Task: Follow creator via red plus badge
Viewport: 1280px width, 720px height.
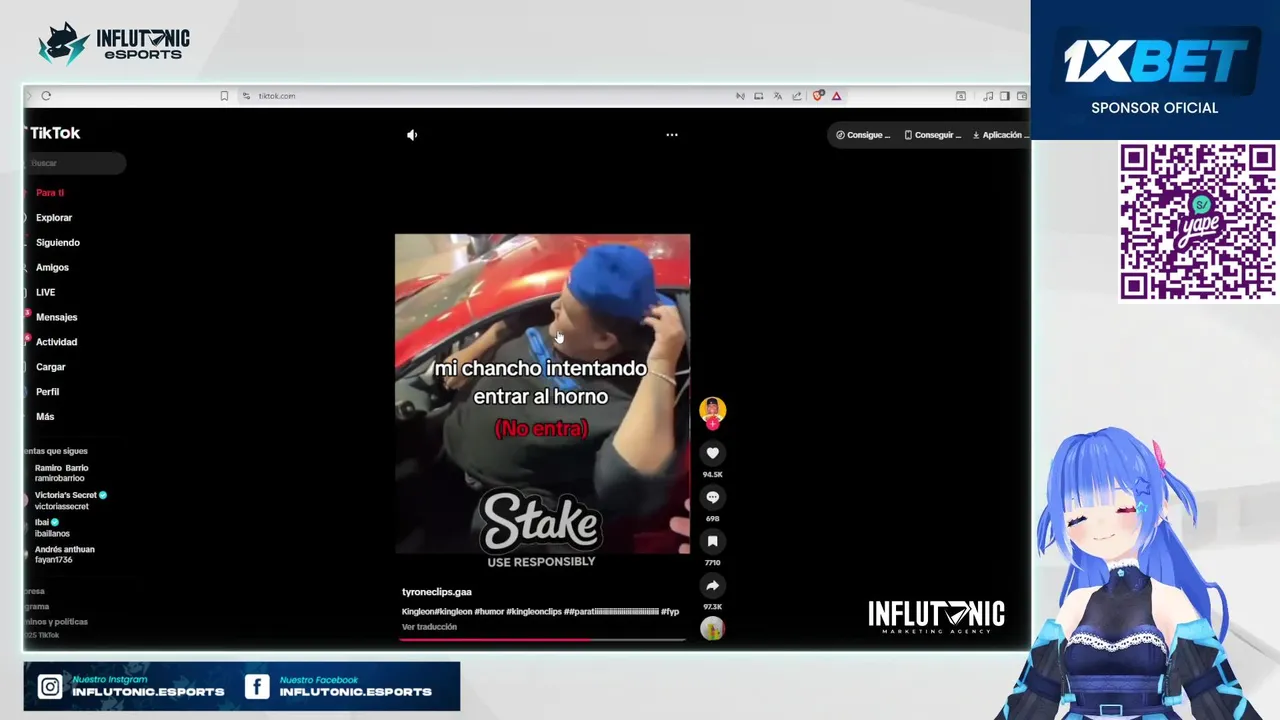Action: click(712, 424)
